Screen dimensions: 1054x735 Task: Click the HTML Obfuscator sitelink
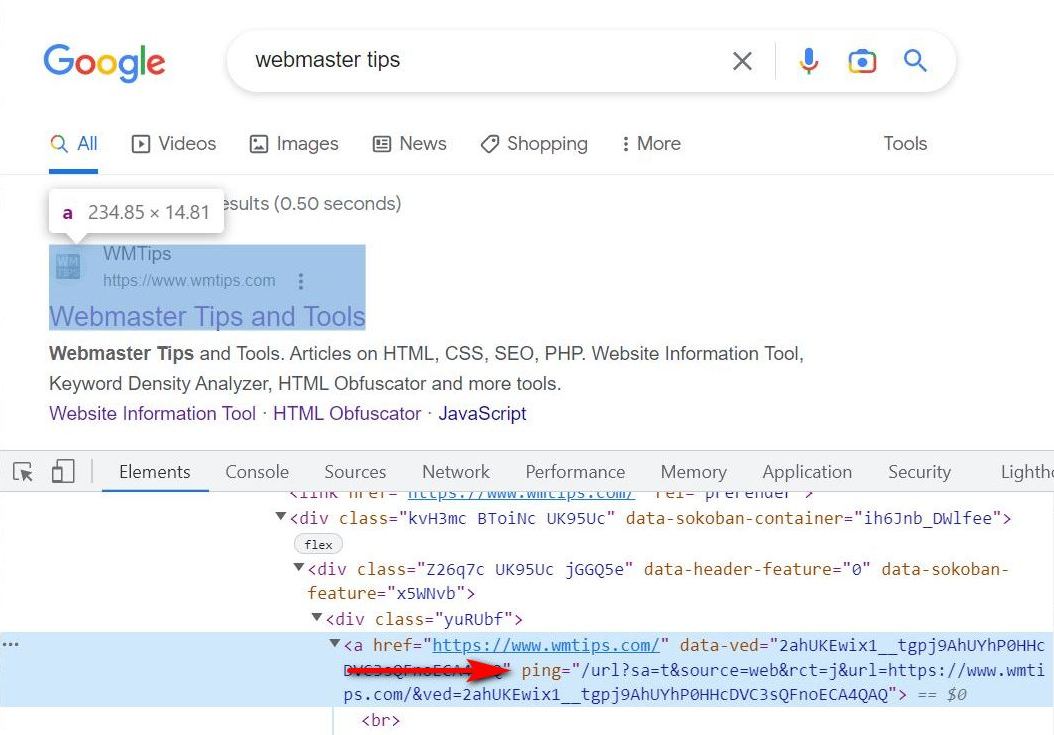click(347, 414)
